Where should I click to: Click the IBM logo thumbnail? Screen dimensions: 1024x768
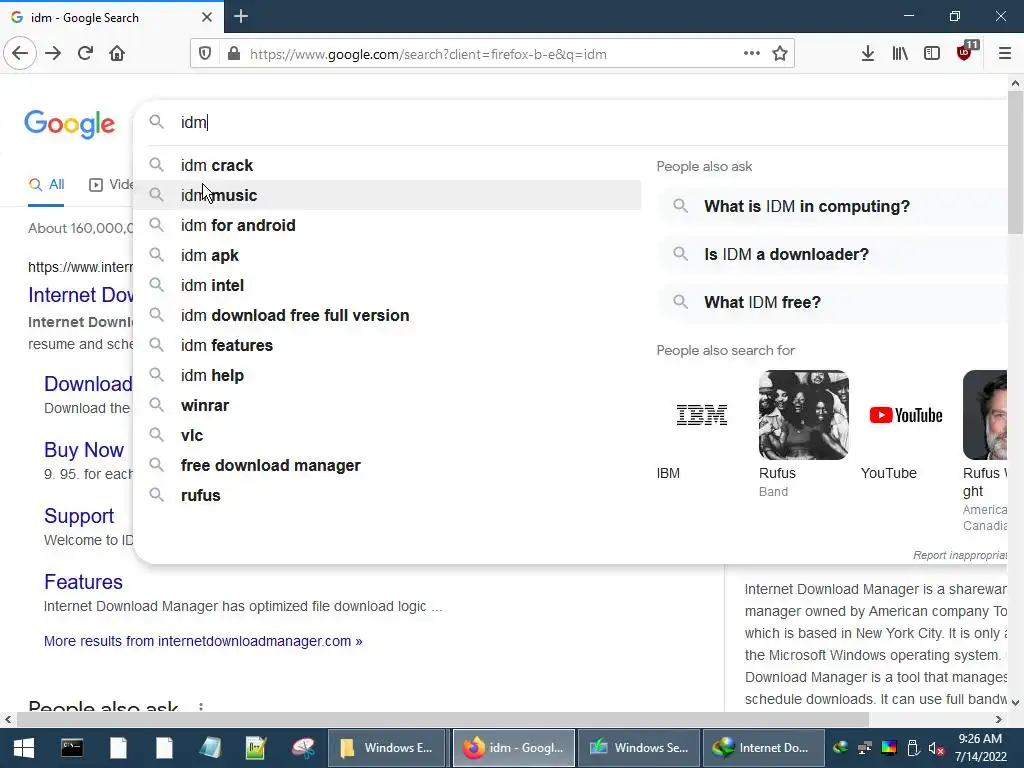701,415
